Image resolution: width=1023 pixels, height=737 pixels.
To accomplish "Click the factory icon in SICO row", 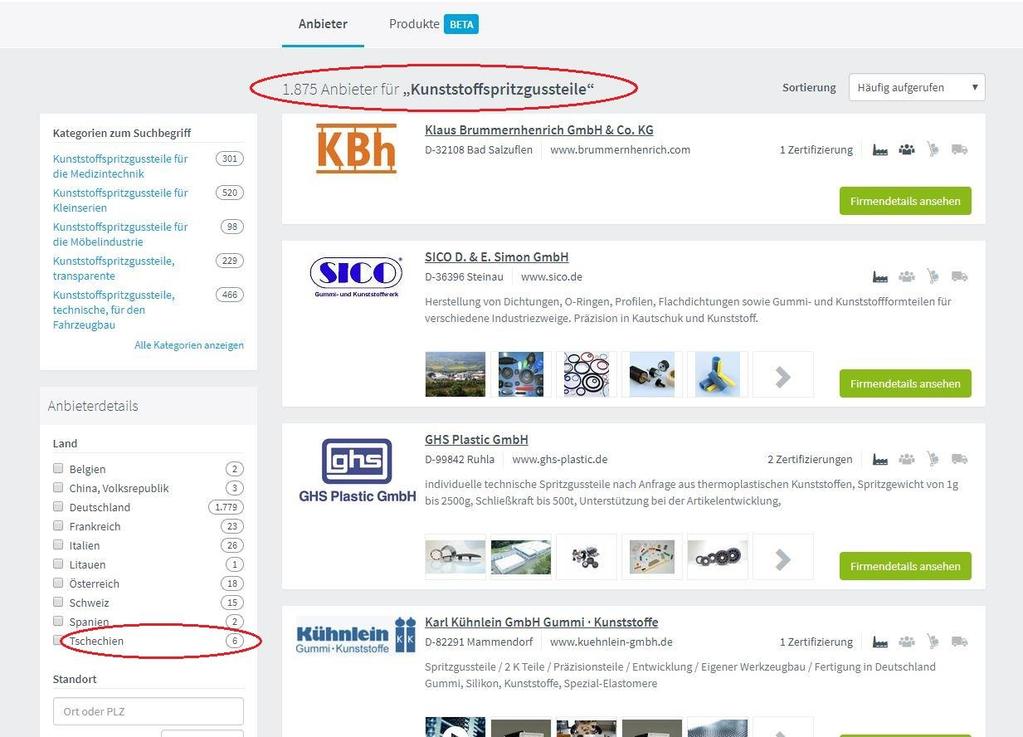I will click(x=880, y=277).
